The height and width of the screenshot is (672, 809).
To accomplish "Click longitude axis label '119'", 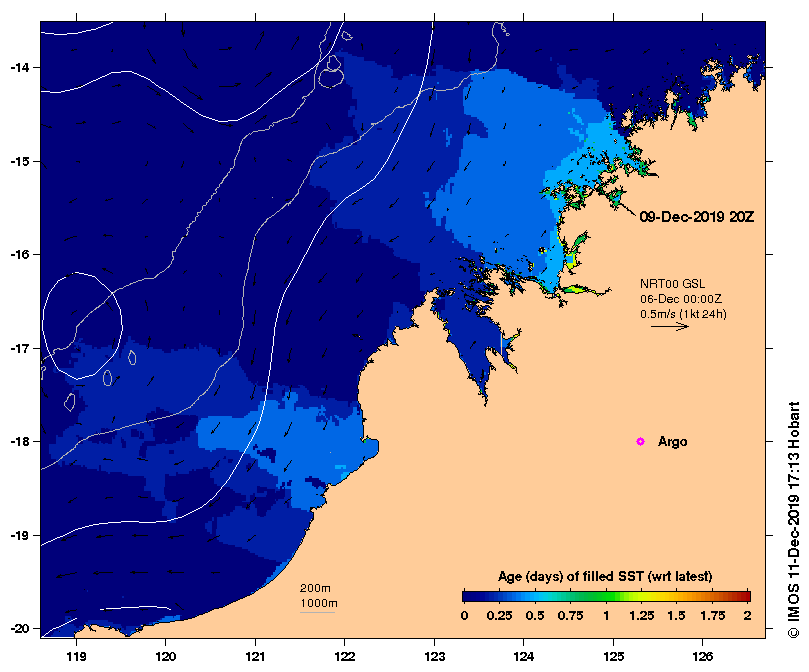I will (x=76, y=657).
